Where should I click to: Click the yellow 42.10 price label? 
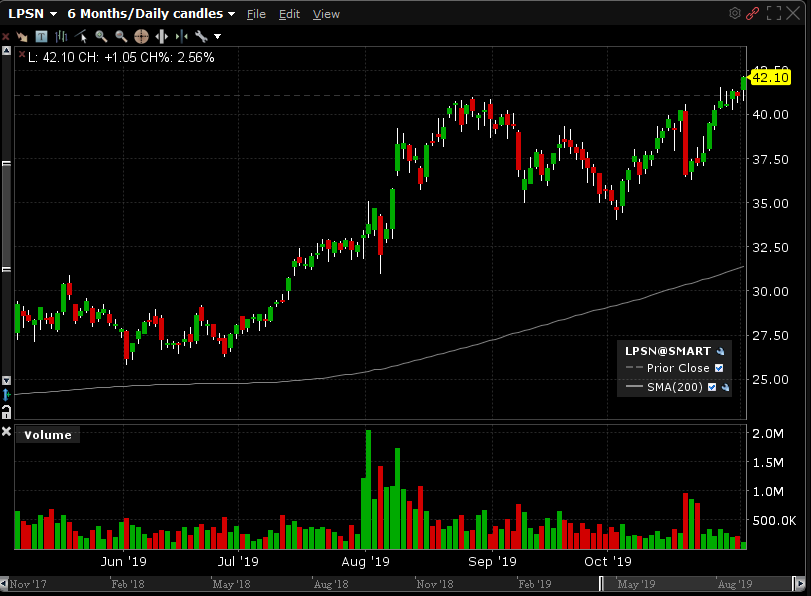pyautogui.click(x=771, y=77)
